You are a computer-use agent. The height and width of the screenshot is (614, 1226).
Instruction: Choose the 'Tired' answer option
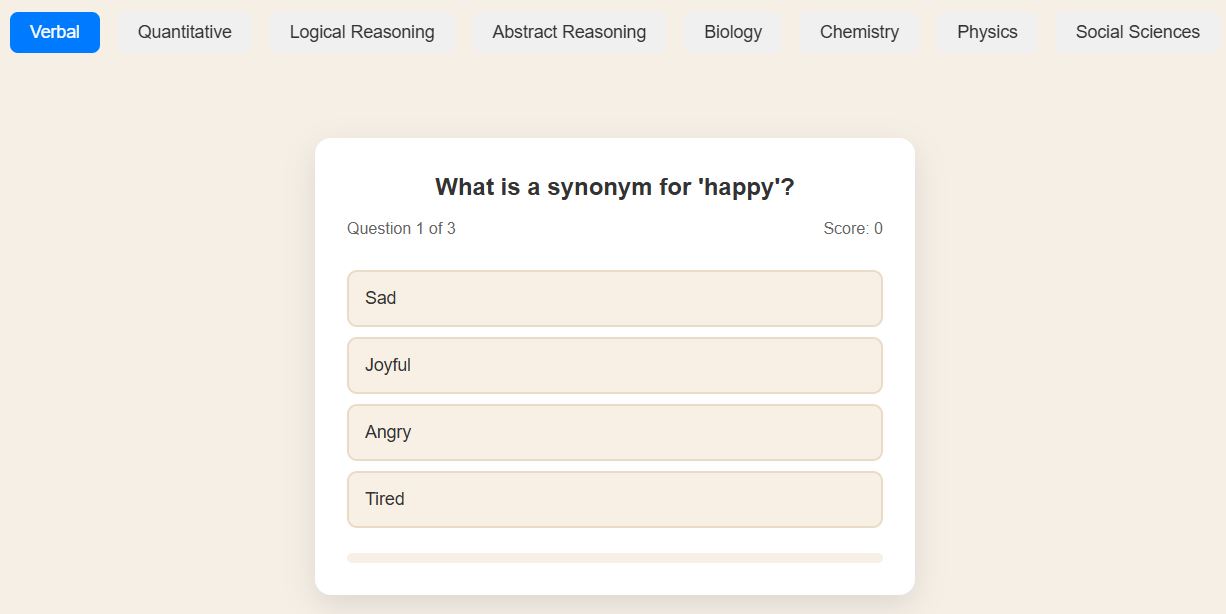point(615,499)
